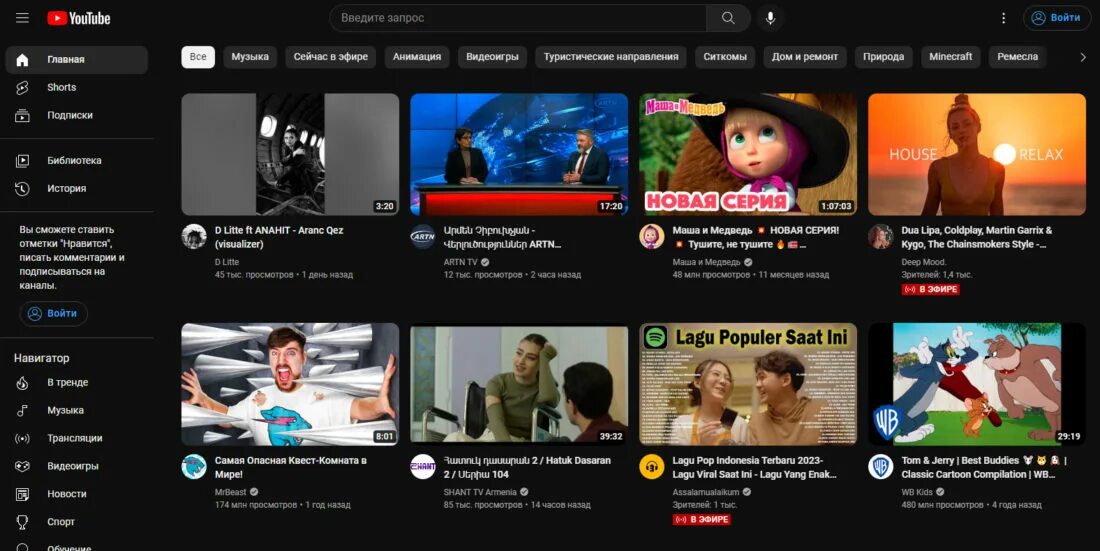Open ARTN news studio video thumbnail
Screen dimensions: 1100x551
(519, 154)
